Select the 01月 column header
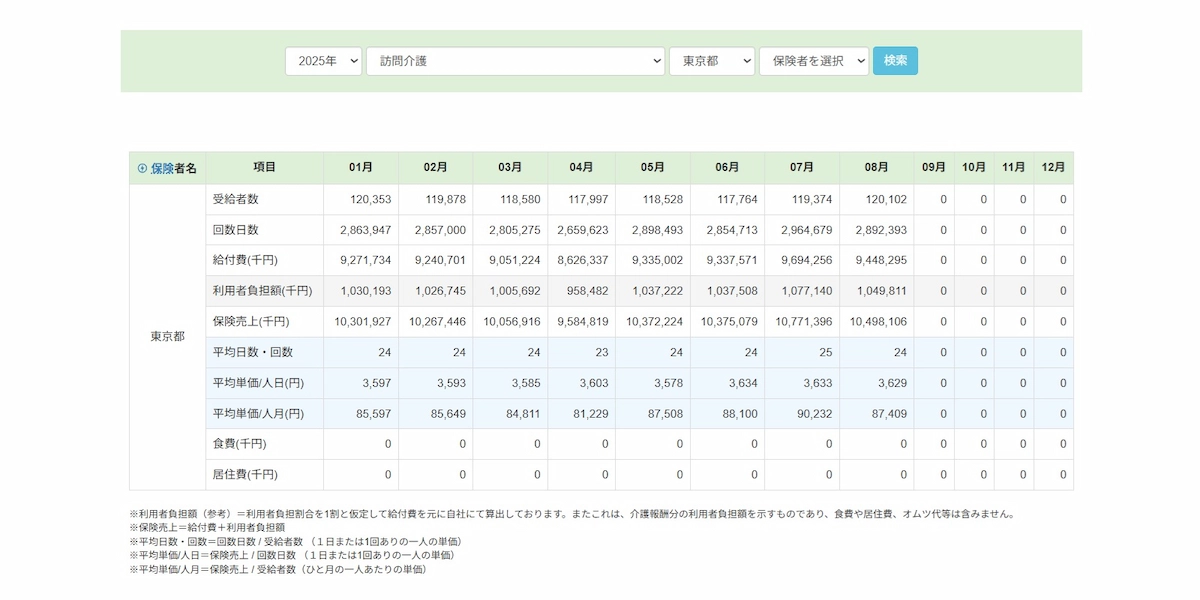Image resolution: width=1200 pixels, height=600 pixels. point(361,167)
